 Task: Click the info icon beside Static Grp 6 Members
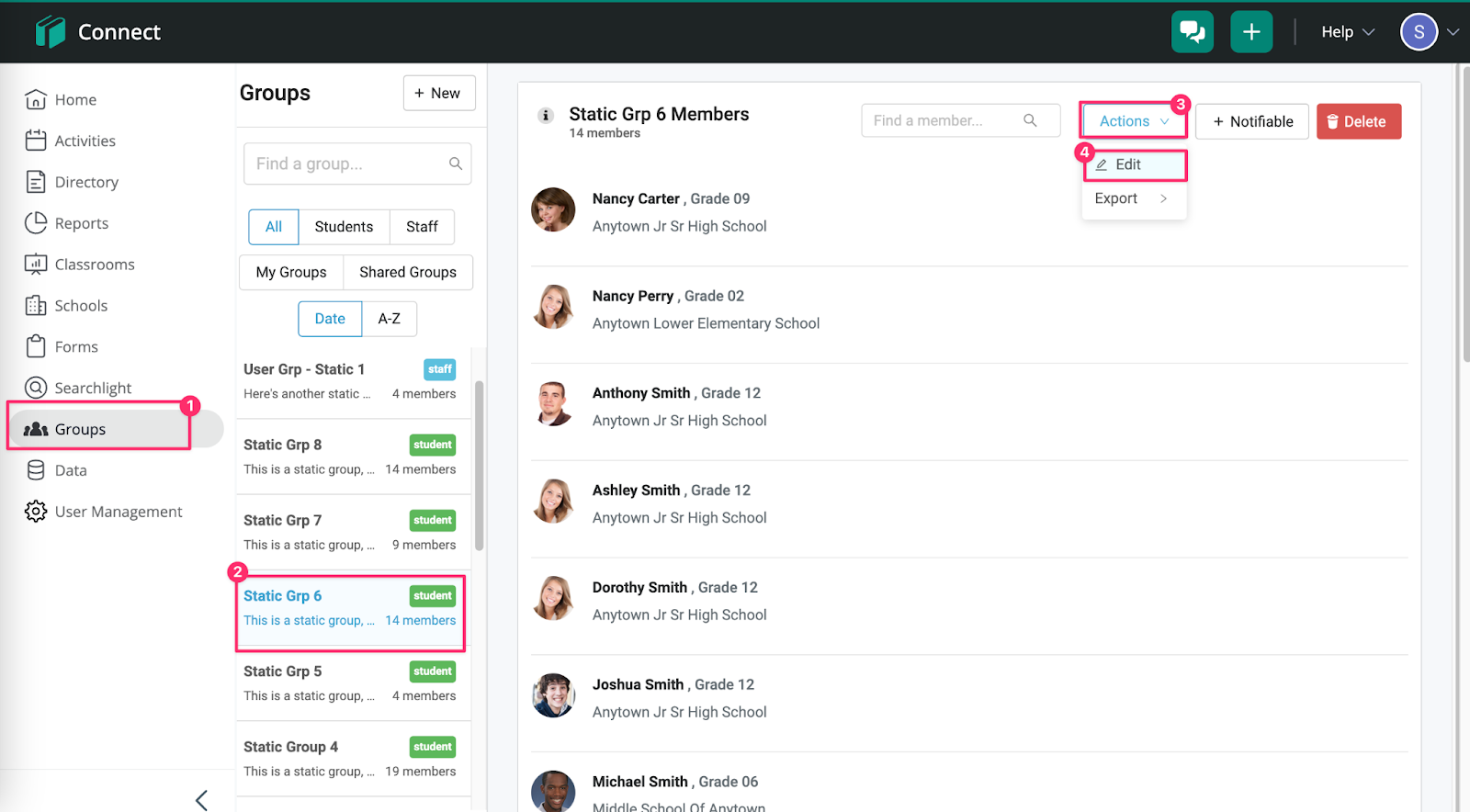pyautogui.click(x=546, y=116)
